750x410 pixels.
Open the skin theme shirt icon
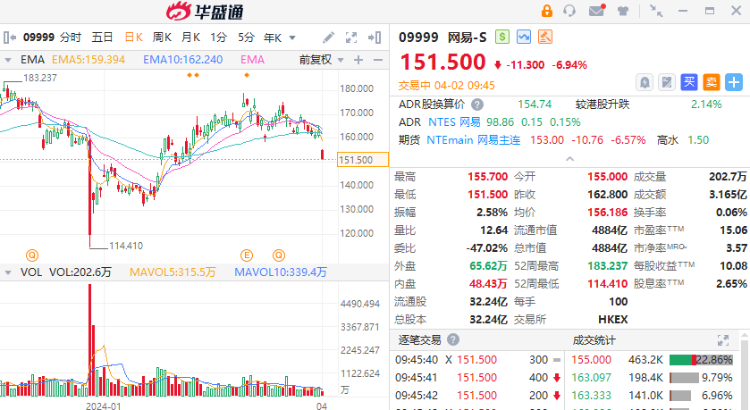coord(623,11)
